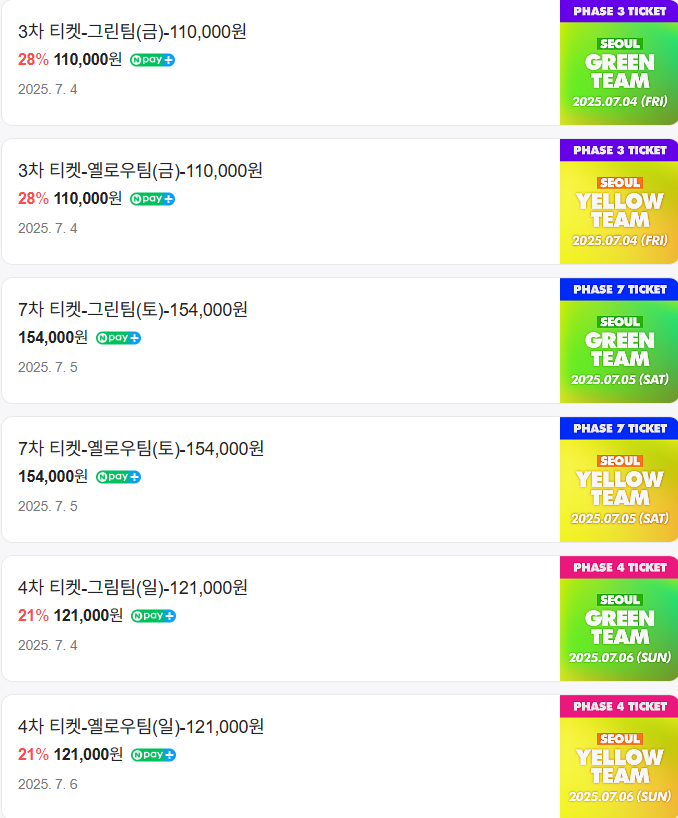
Task: Click the PHASE 3 TICKET banner on the top image
Action: click(x=618, y=11)
